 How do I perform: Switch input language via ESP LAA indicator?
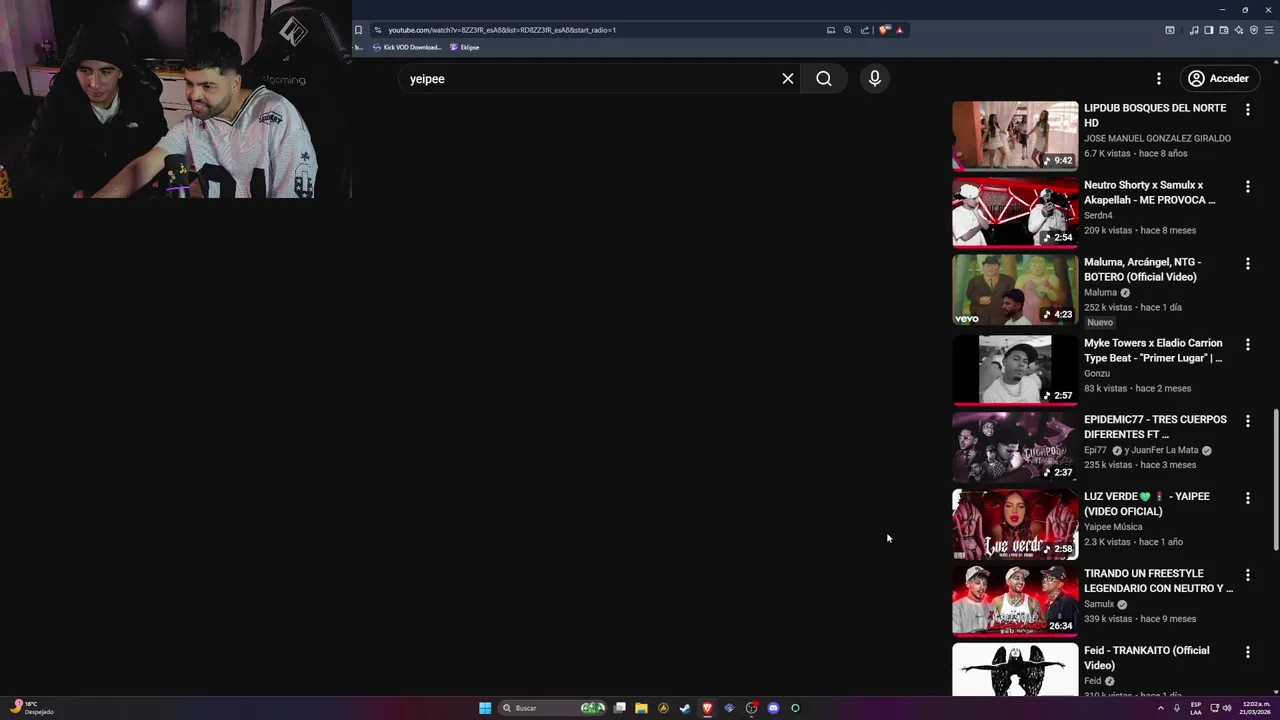[1196, 708]
